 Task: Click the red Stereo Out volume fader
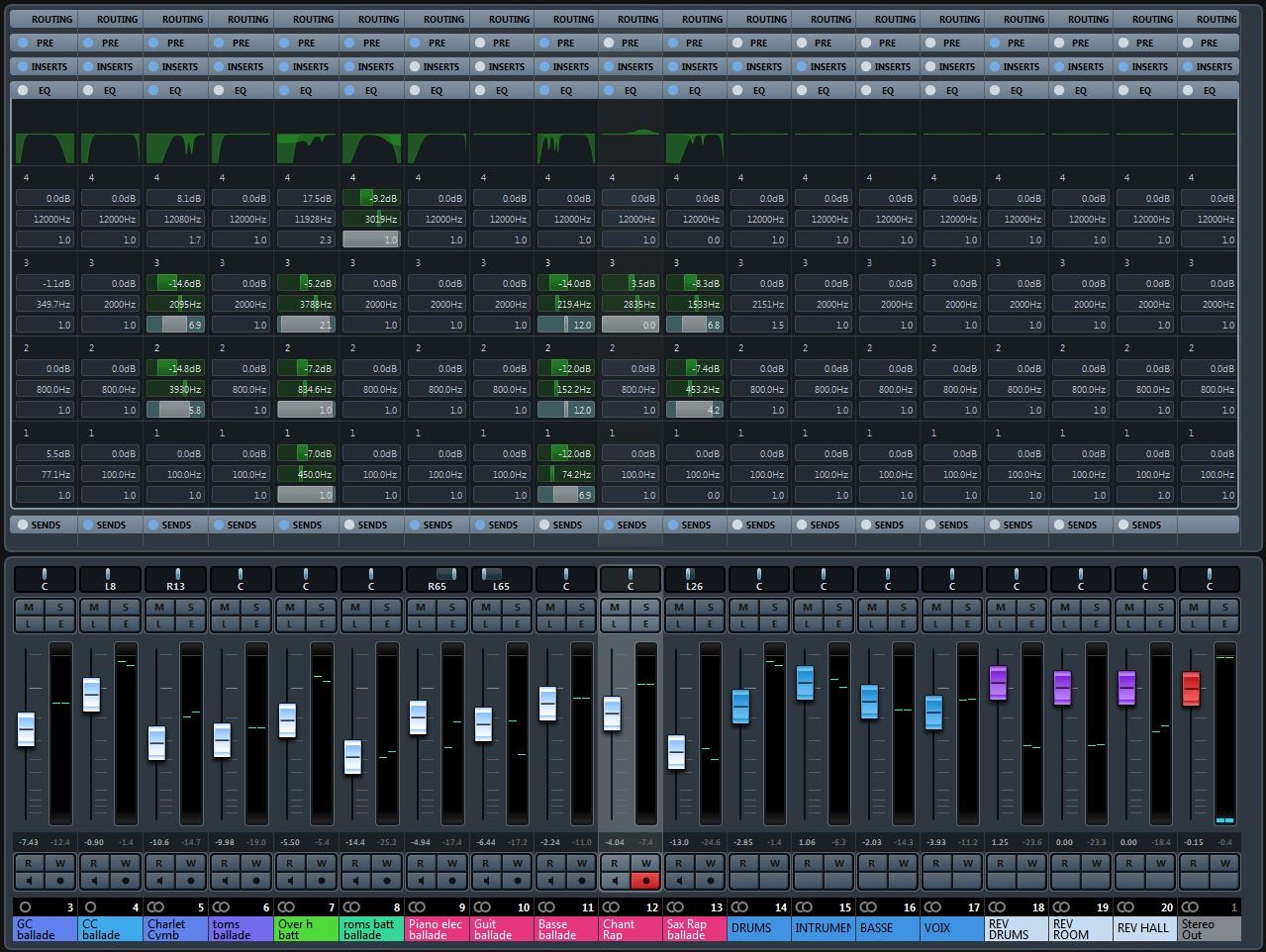1191,688
